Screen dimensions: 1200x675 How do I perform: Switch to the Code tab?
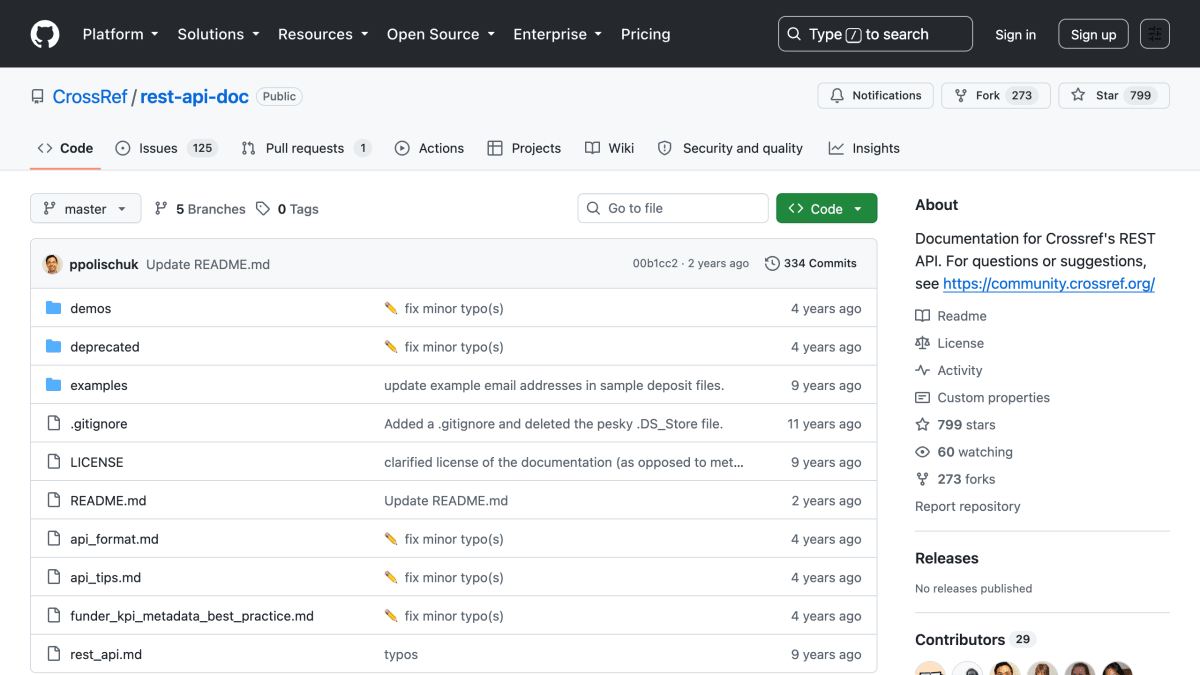pyautogui.click(x=65, y=148)
